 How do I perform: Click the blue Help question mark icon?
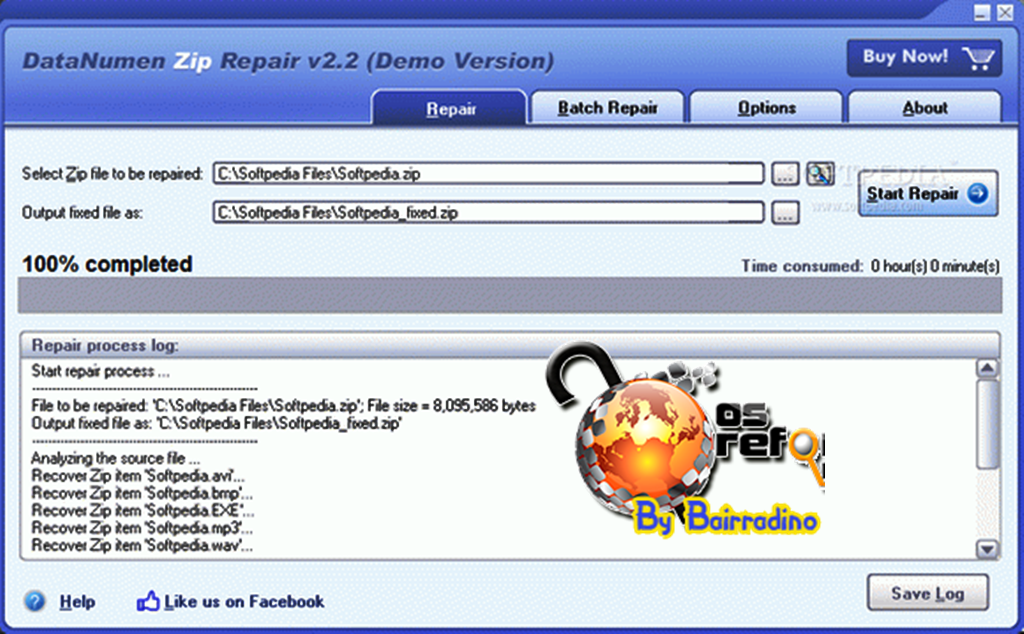point(35,601)
